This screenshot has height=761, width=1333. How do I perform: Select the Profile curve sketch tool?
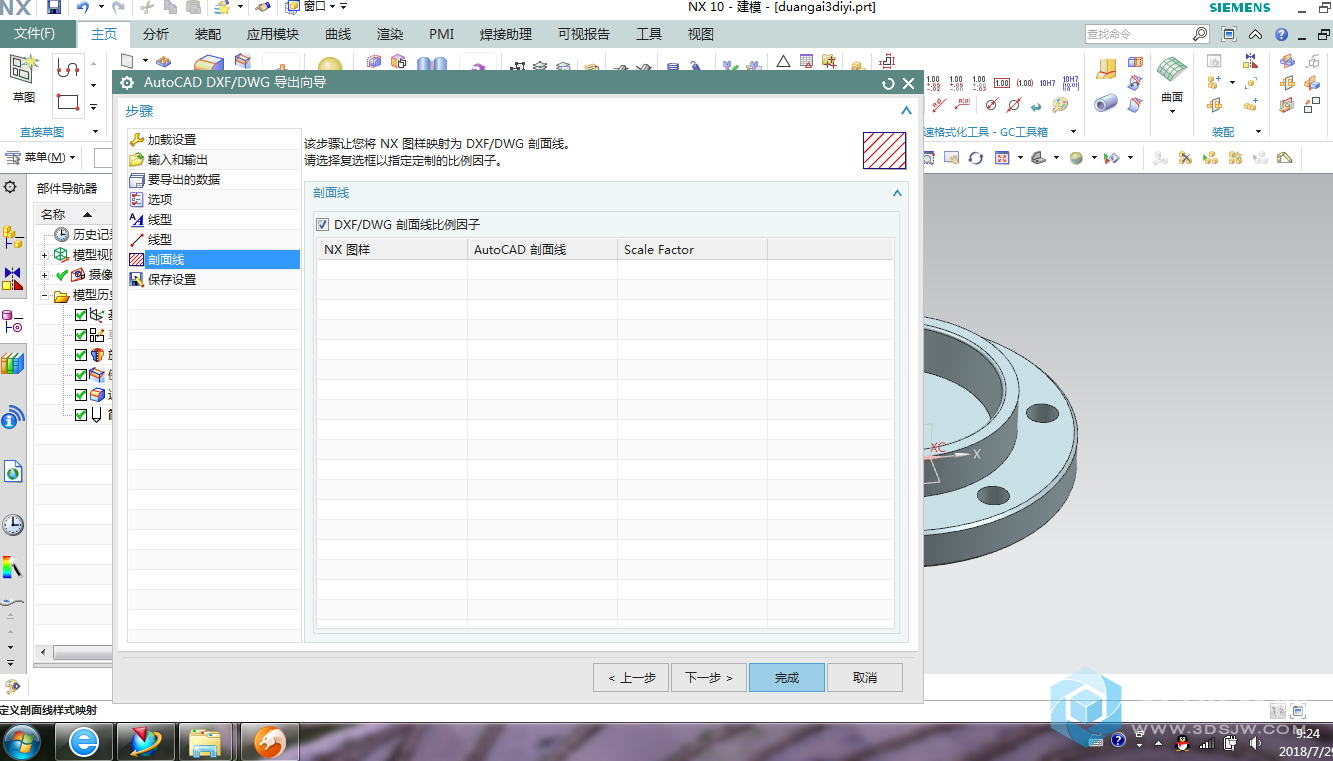(68, 70)
